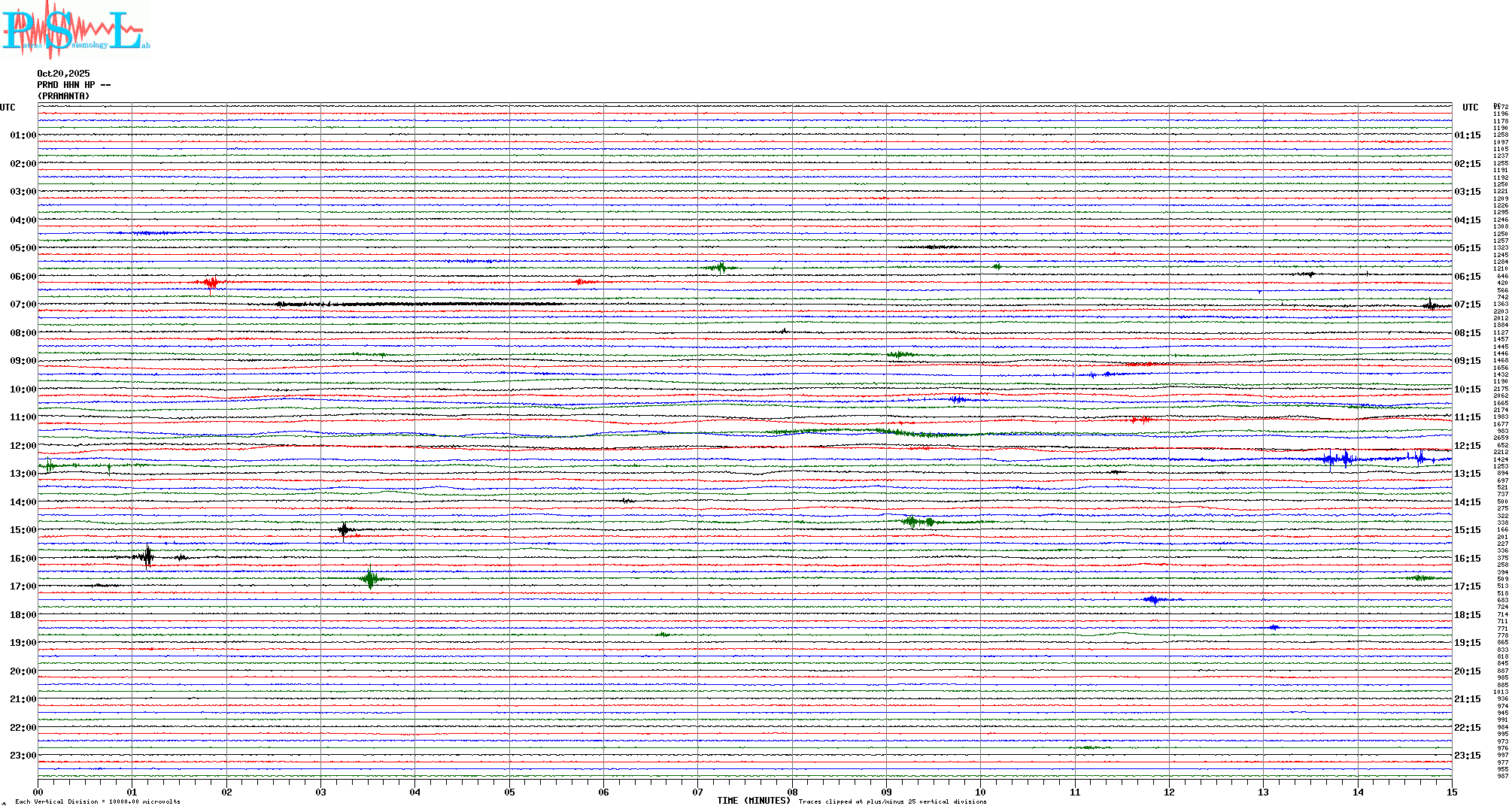Image resolution: width=1512 pixels, height=812 pixels.
Task: Click the large black event on 16:00 trace
Action: [147, 556]
